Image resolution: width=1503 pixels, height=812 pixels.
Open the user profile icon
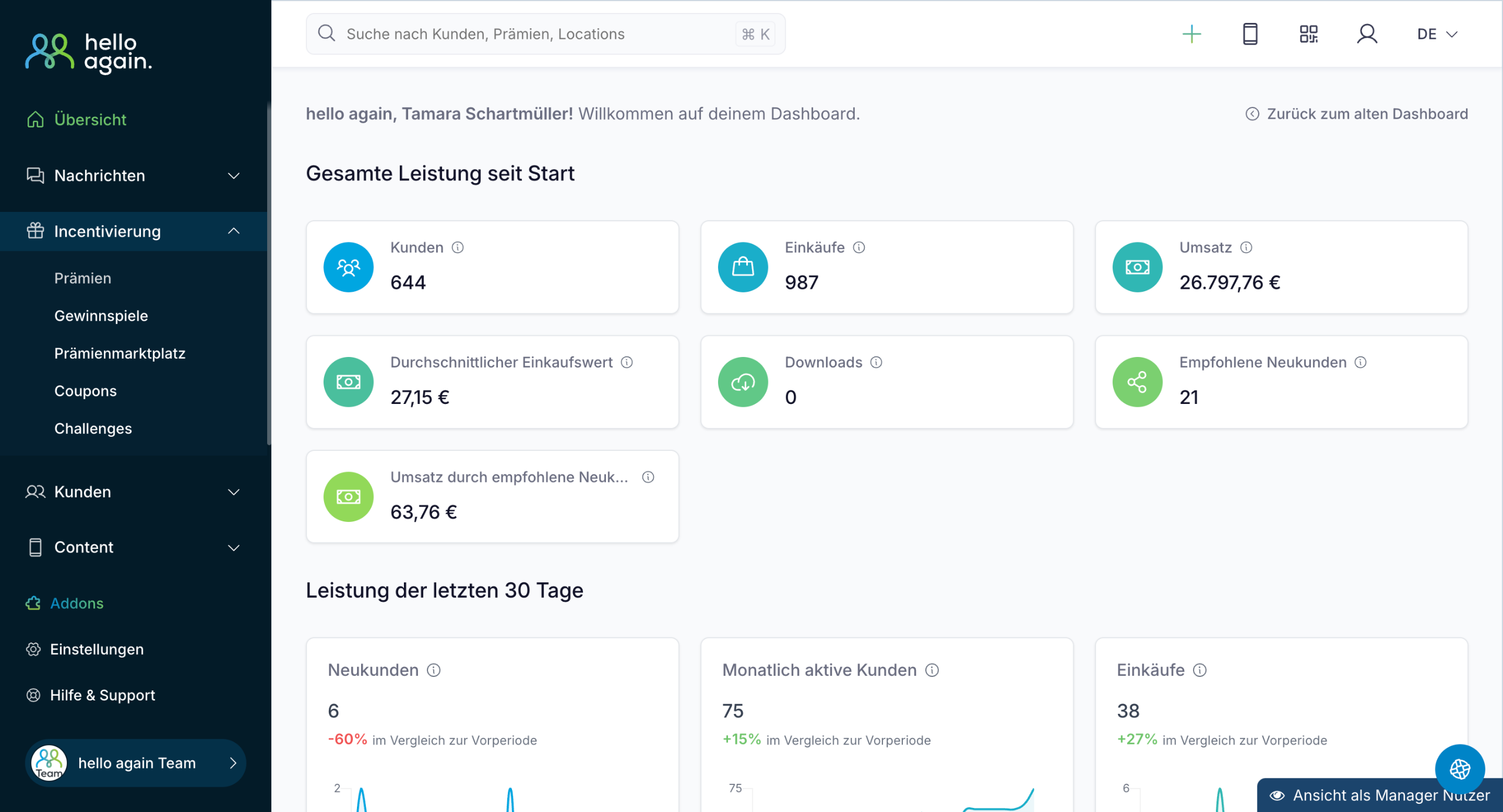(1367, 34)
